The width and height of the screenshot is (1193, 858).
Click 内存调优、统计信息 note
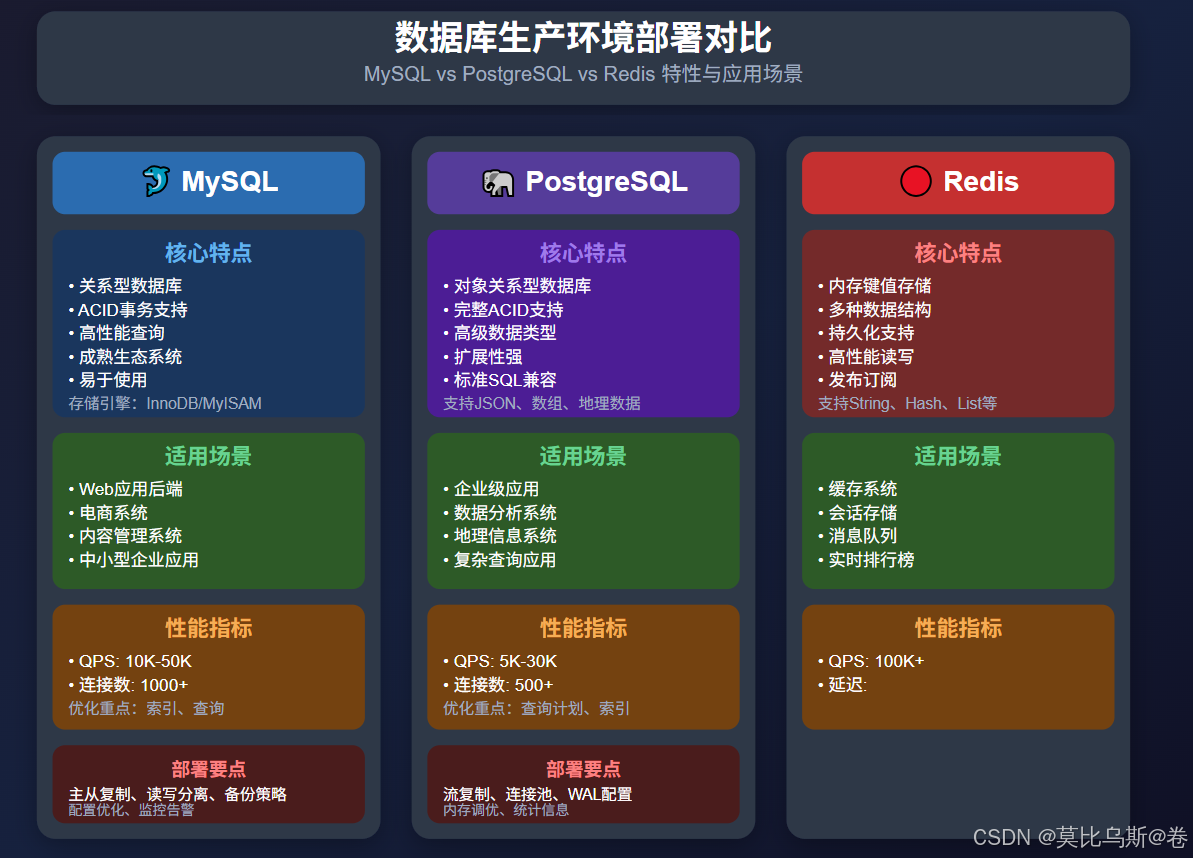506,810
